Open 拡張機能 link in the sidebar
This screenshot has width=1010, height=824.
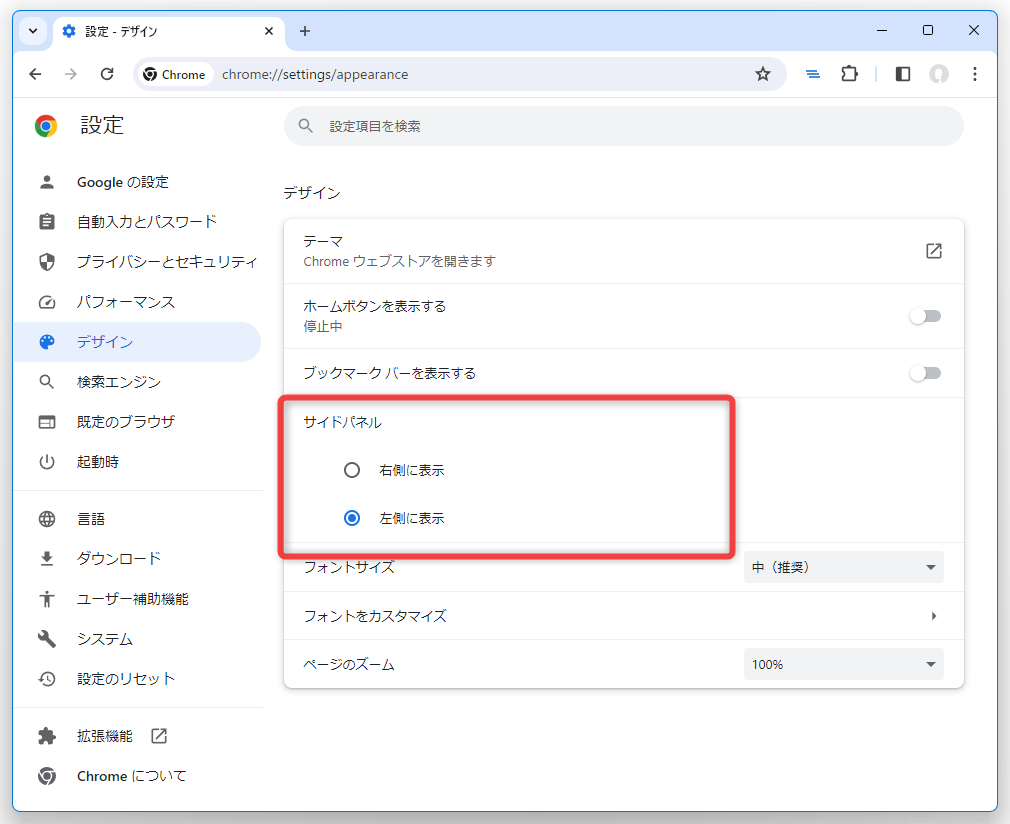coord(137,736)
